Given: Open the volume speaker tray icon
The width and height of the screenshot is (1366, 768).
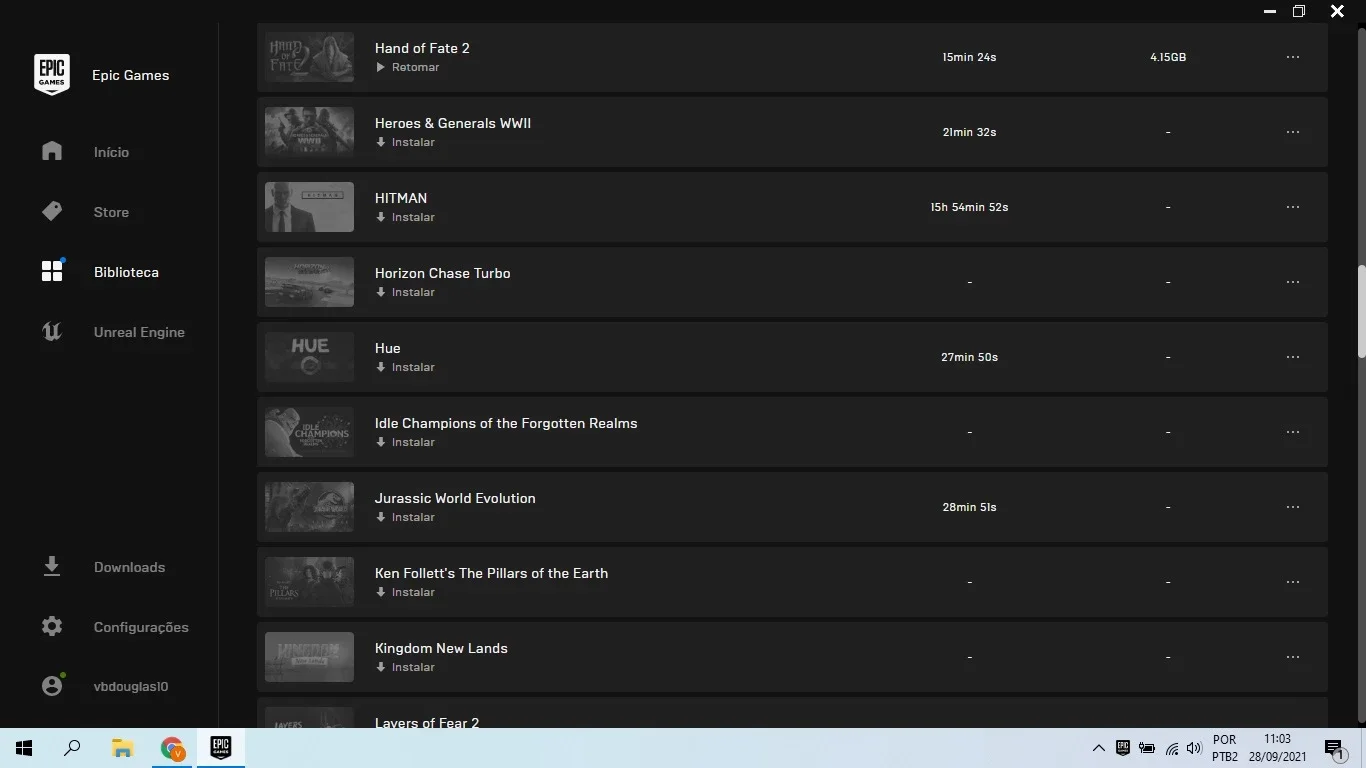Looking at the screenshot, I should (x=1193, y=748).
